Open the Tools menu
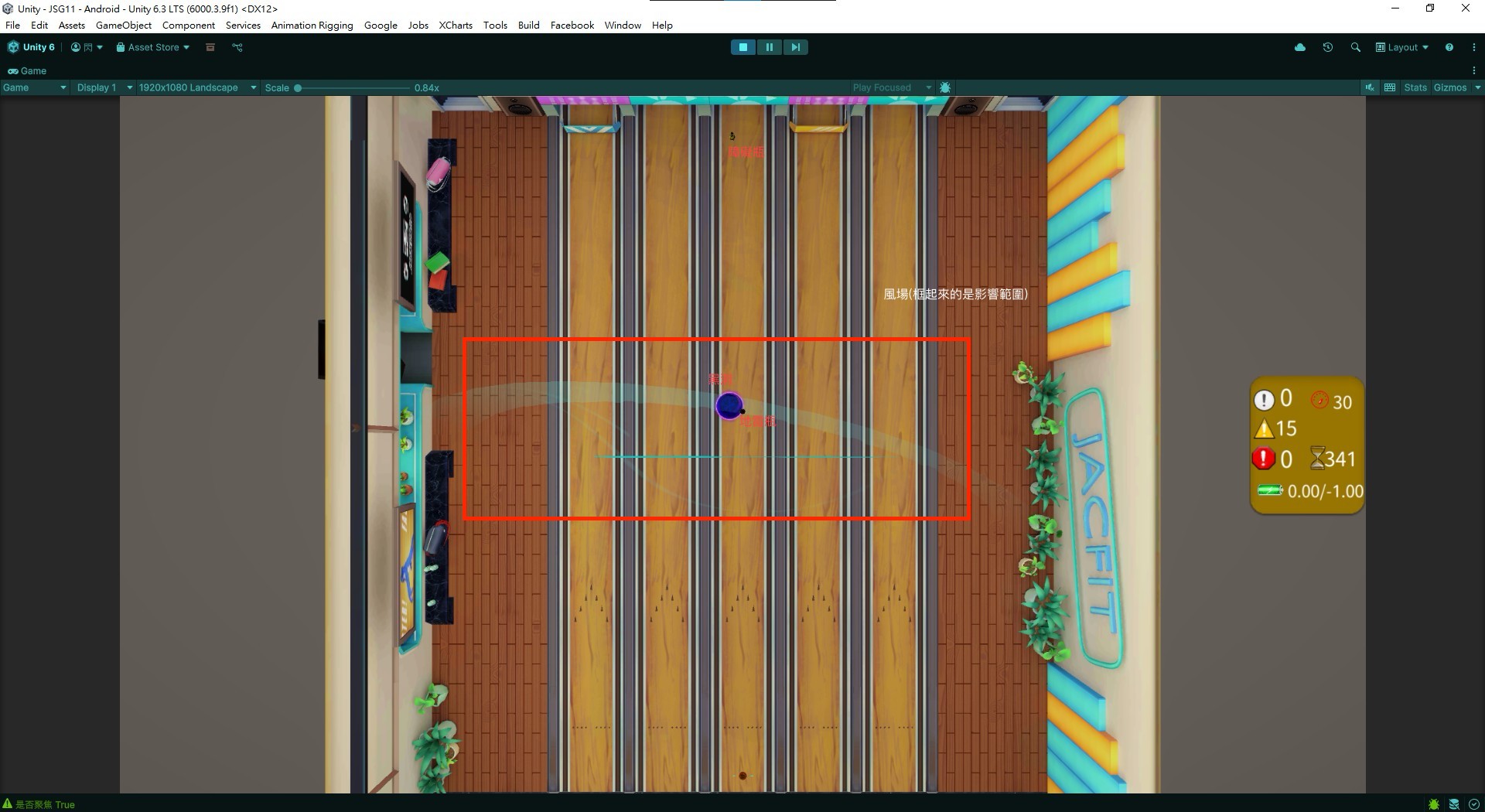The image size is (1485, 812). [x=495, y=25]
